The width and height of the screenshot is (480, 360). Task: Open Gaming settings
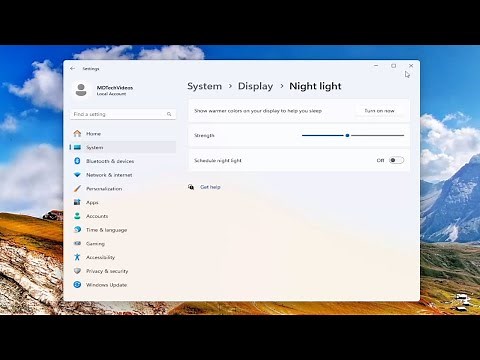click(123, 243)
